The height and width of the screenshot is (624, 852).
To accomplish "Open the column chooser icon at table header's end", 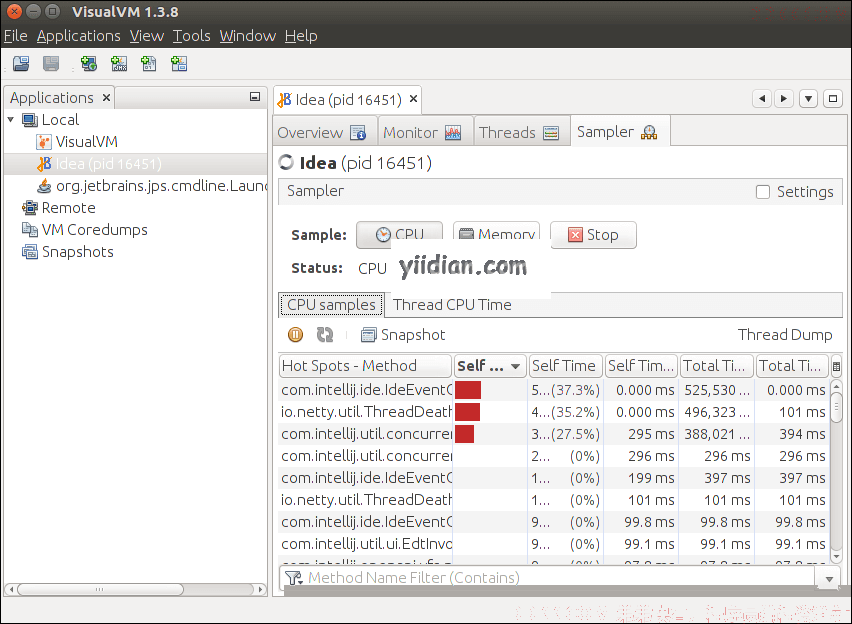I will (836, 366).
